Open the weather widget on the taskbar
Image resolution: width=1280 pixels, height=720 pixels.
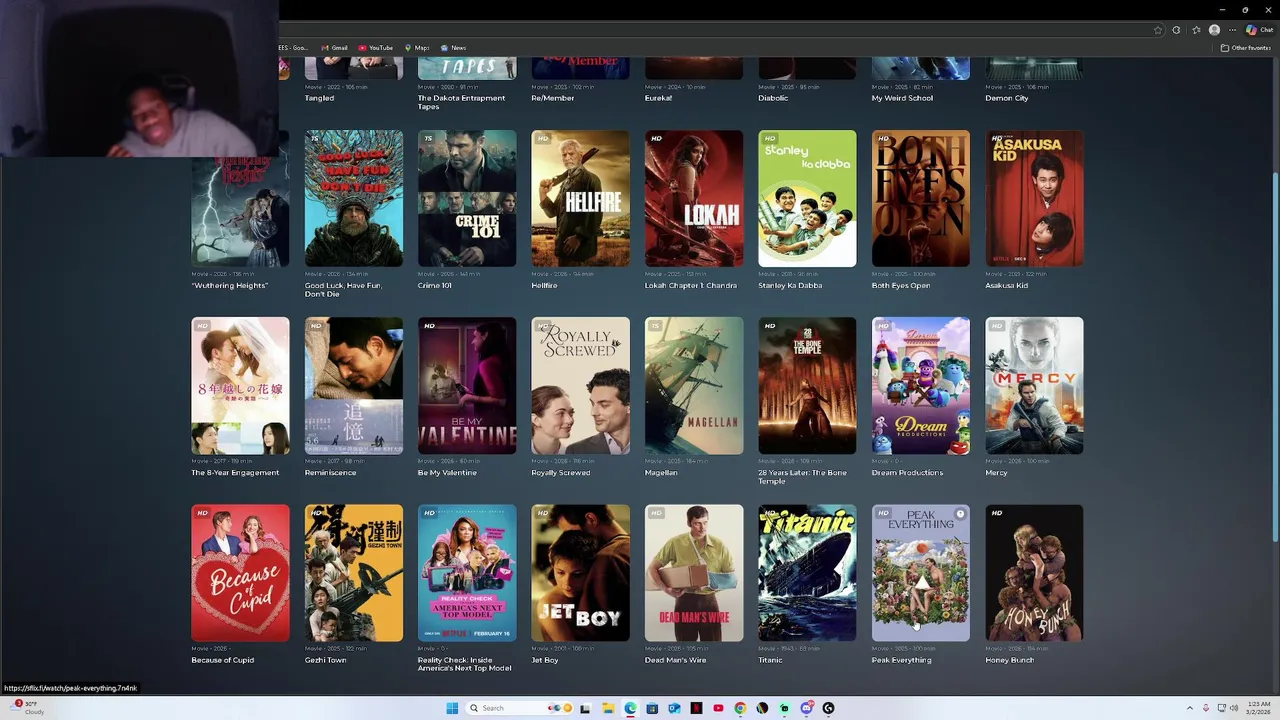25,708
